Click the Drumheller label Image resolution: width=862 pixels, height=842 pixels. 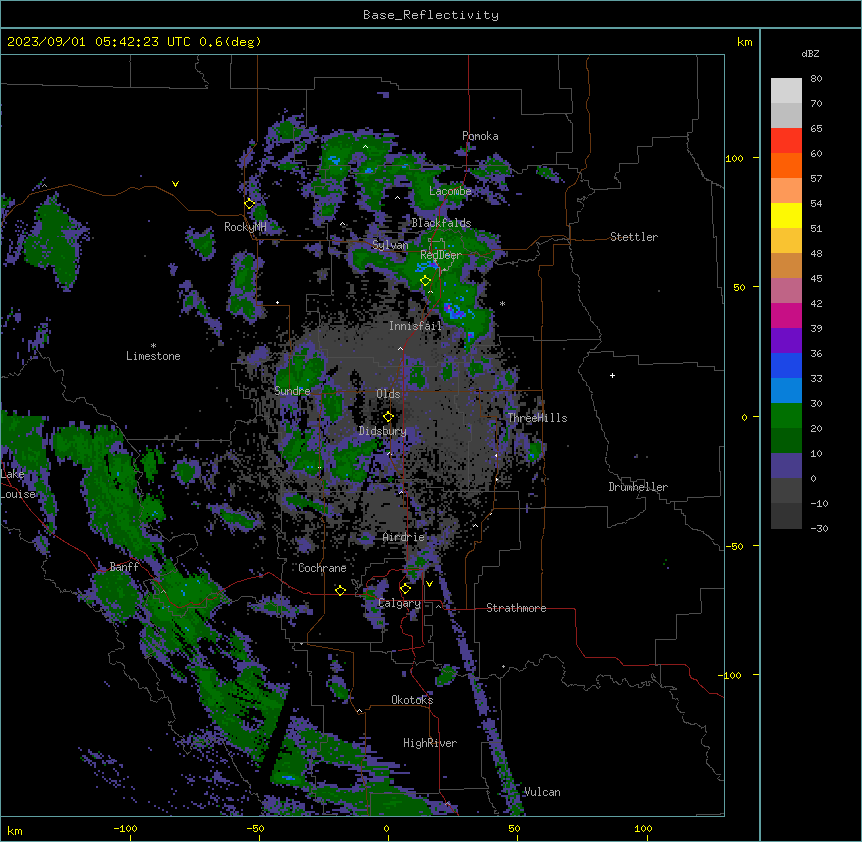click(x=638, y=487)
